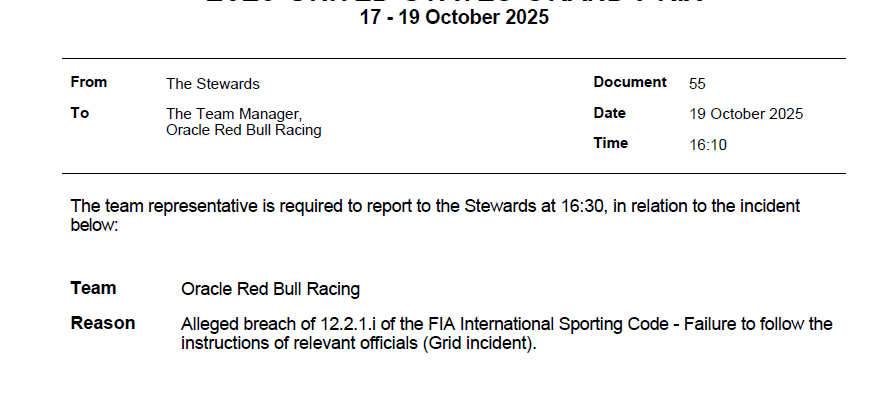Click the "Time" field label
The height and width of the screenshot is (401, 893).
coord(610,143)
